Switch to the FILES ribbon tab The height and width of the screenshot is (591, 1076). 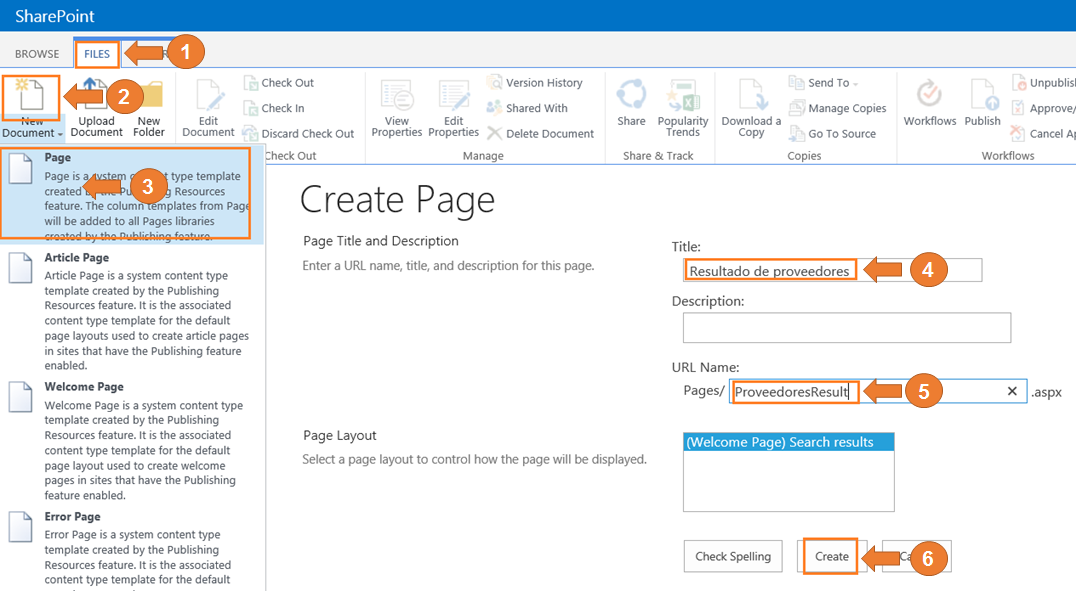click(97, 54)
